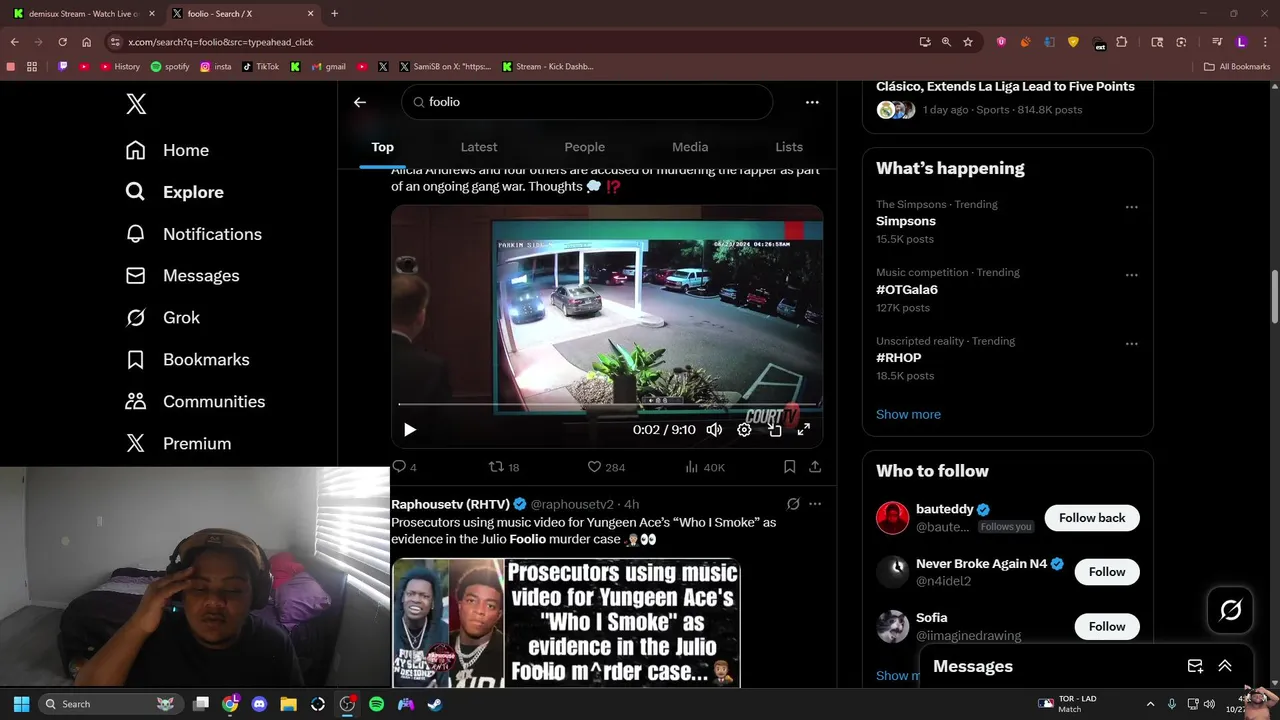View analytics showing 40K views
This screenshot has height=720, width=1280.
(x=705, y=467)
